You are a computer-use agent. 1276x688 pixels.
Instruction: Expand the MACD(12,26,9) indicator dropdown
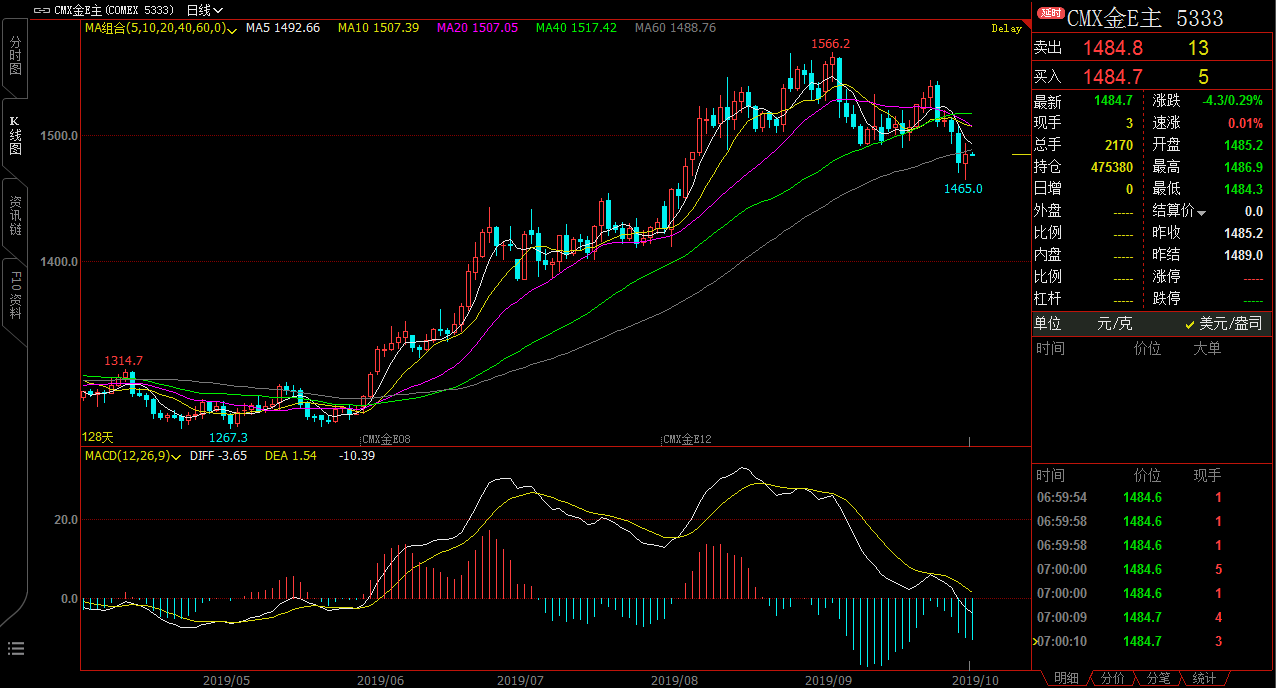pyautogui.click(x=176, y=456)
